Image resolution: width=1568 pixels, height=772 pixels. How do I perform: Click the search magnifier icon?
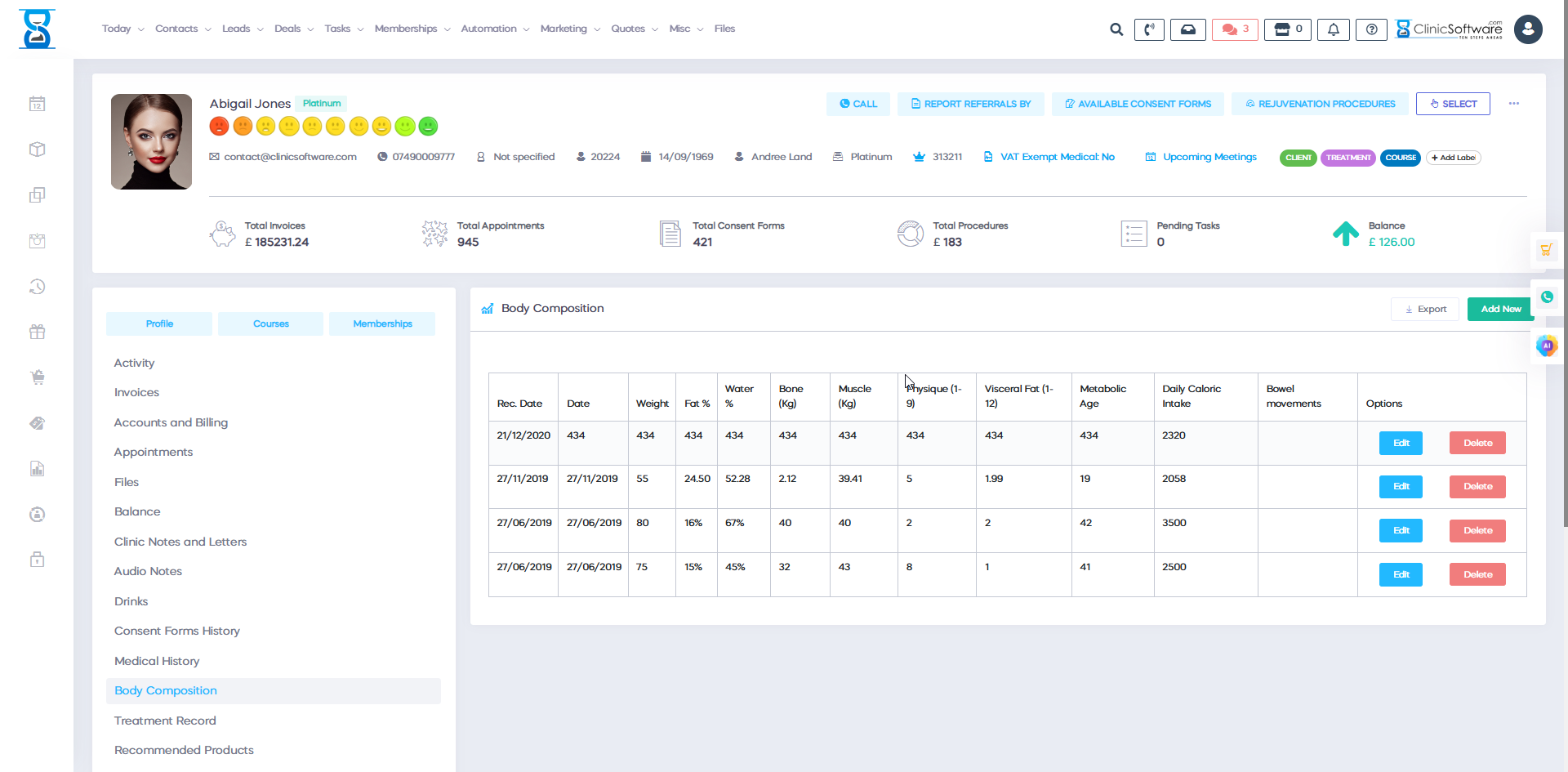pos(1116,29)
